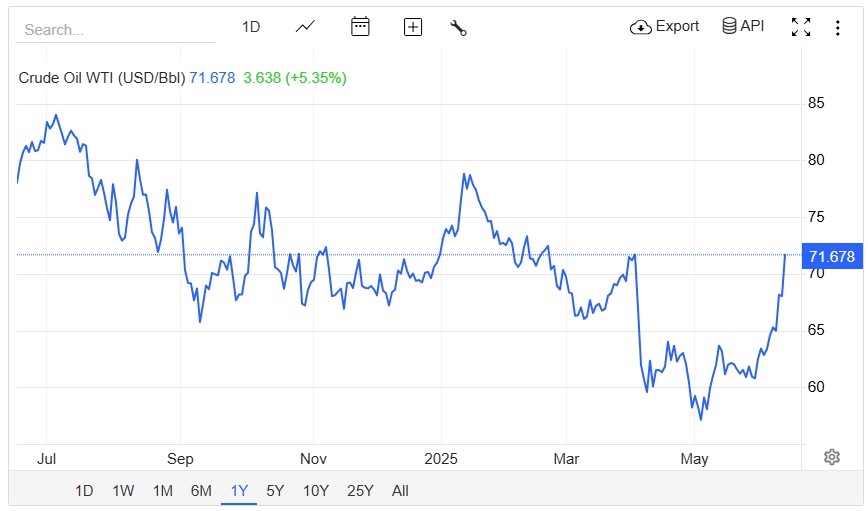Viewport: 868px width, 511px height.
Task: Open the chart type line icon
Action: pyautogui.click(x=306, y=27)
